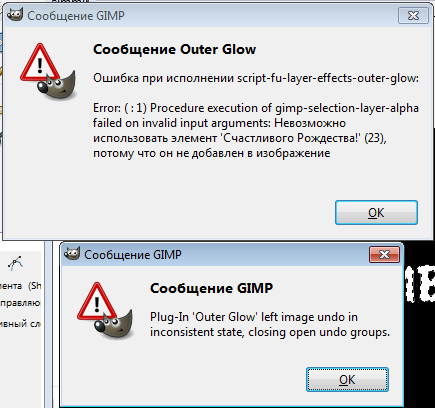Click OK in the Outer Glow error dialog
The image size is (435, 408).
point(376,213)
